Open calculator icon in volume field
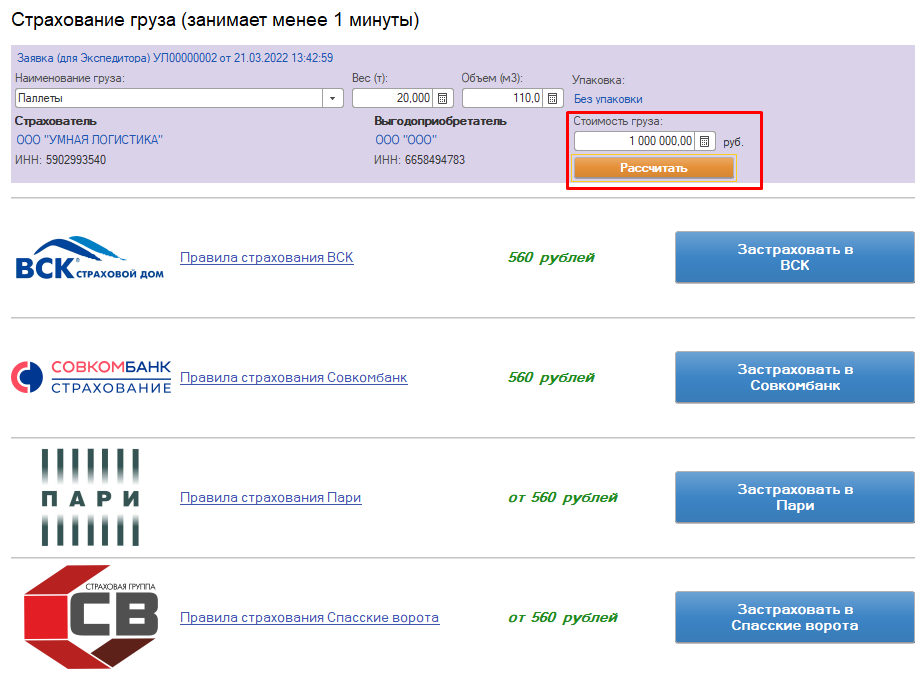Image resolution: width=921 pixels, height=673 pixels. 552,98
